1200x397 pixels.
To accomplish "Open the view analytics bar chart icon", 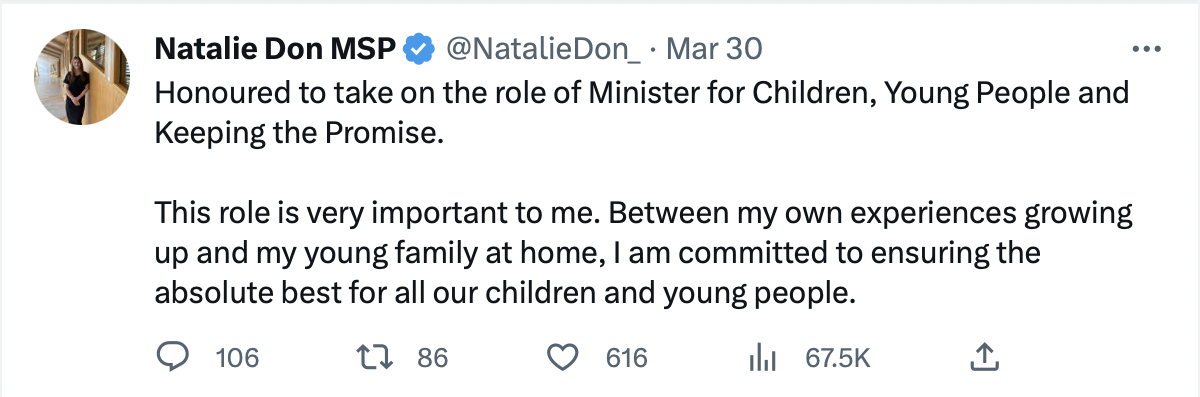I will click(x=763, y=357).
